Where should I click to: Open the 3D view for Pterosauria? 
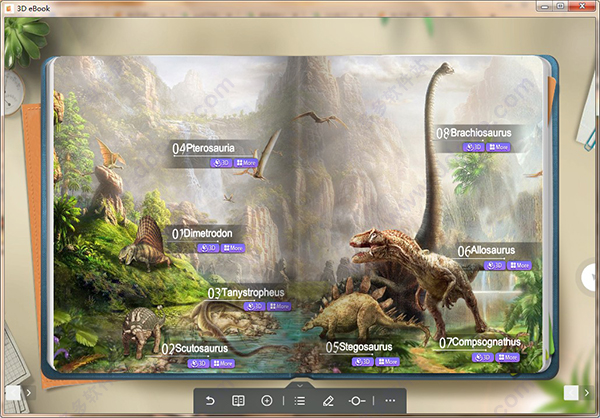[x=221, y=163]
